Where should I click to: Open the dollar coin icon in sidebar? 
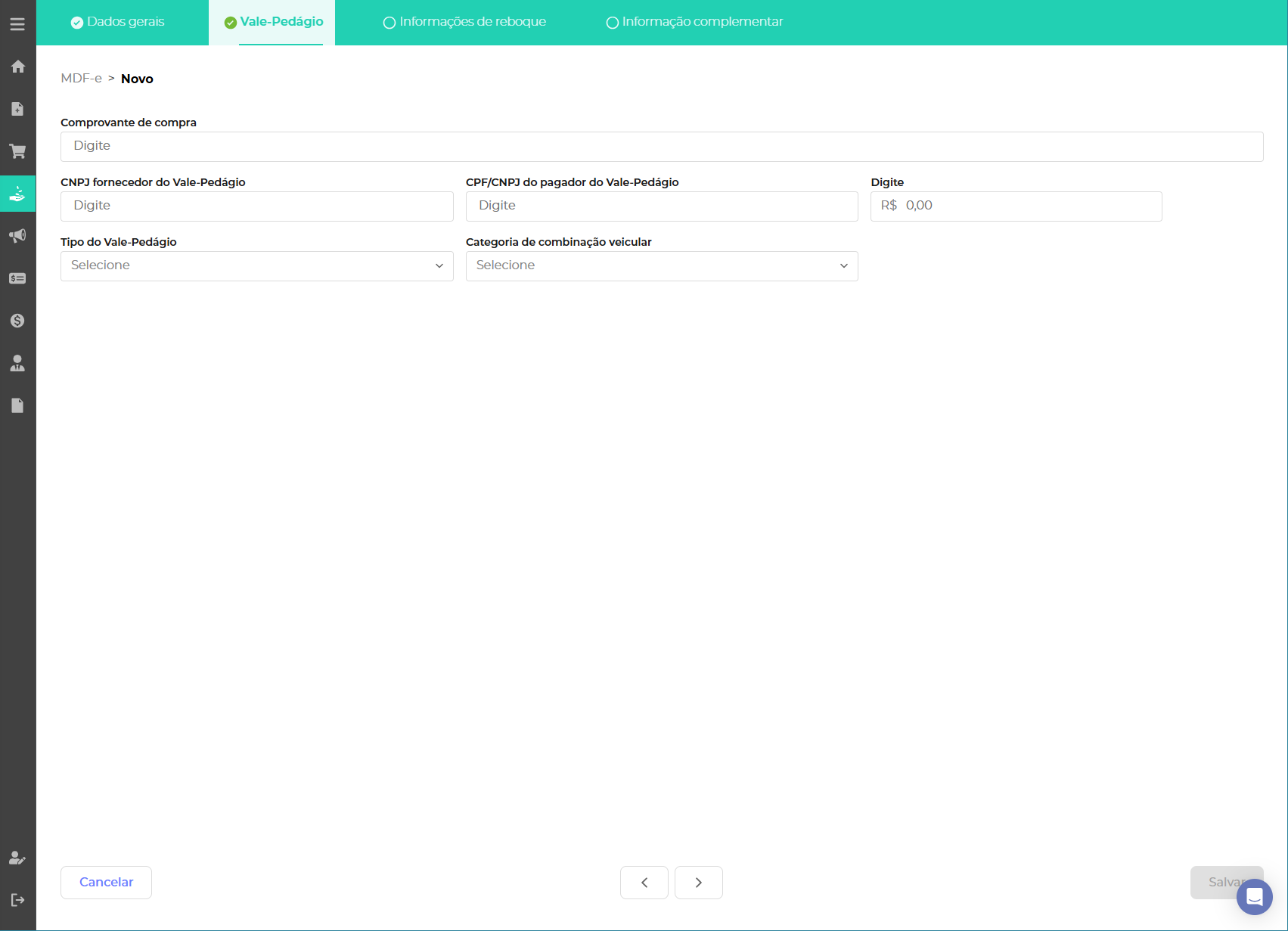coord(17,321)
